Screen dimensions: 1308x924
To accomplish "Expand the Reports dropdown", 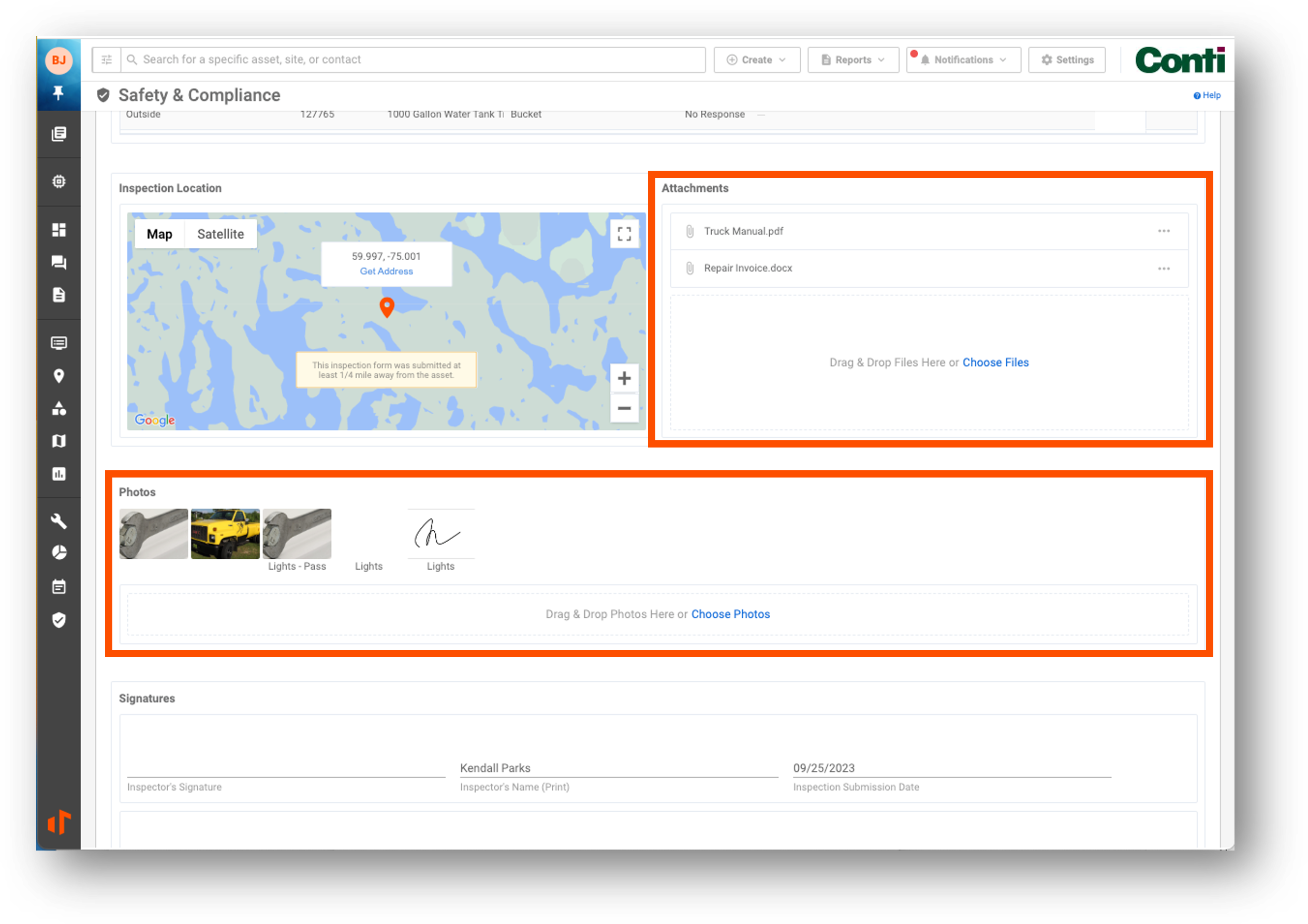I will pos(853,60).
